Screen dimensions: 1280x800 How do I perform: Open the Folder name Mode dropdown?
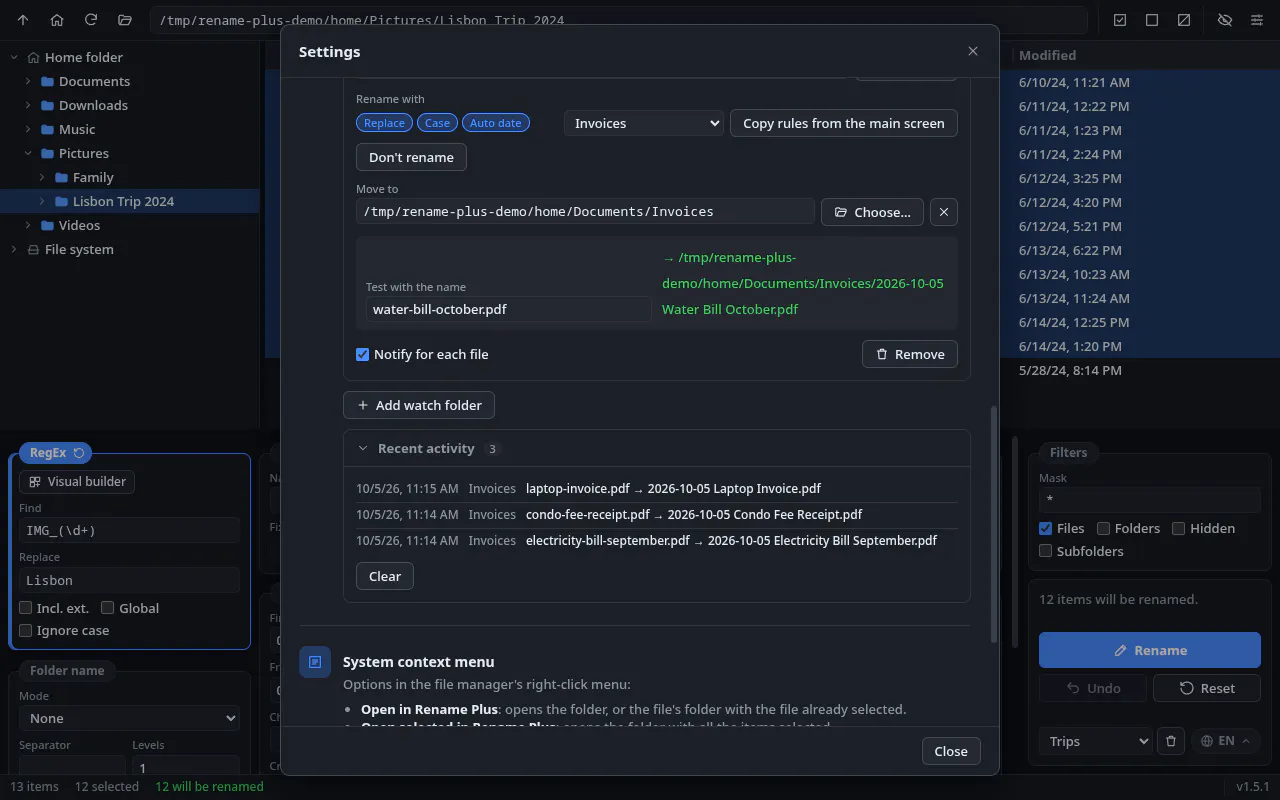tap(130, 718)
